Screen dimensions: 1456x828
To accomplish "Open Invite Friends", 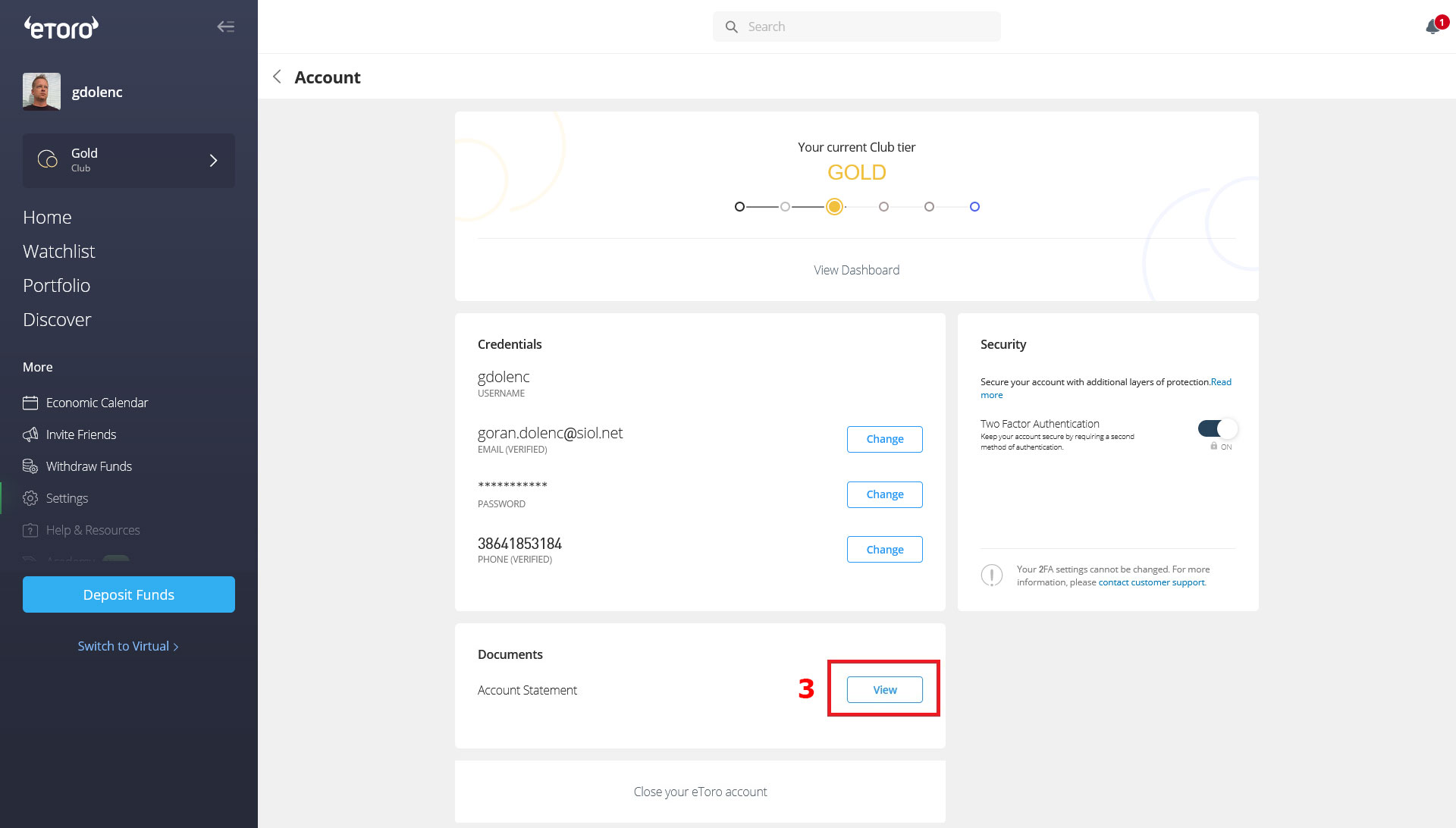I will tap(81, 434).
